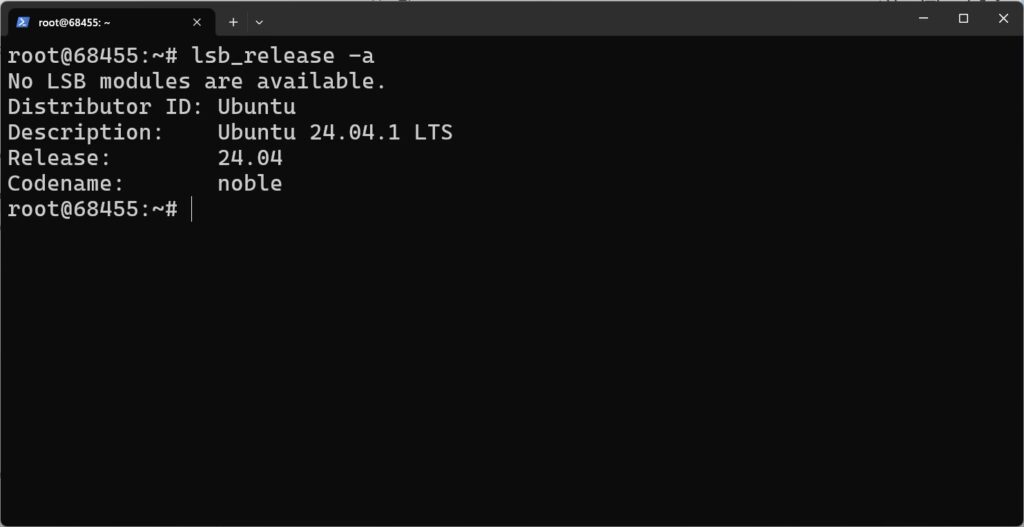
Task: Close the terminal window
Action: 1003,18
